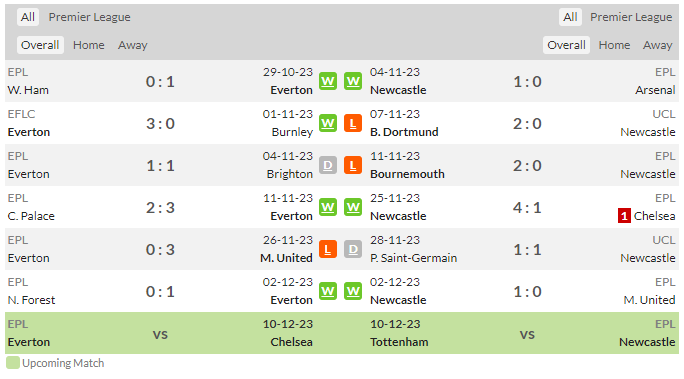Image resolution: width=684 pixels, height=379 pixels.
Task: Click the red card badge beside Chelsea
Action: pyautogui.click(x=624, y=216)
